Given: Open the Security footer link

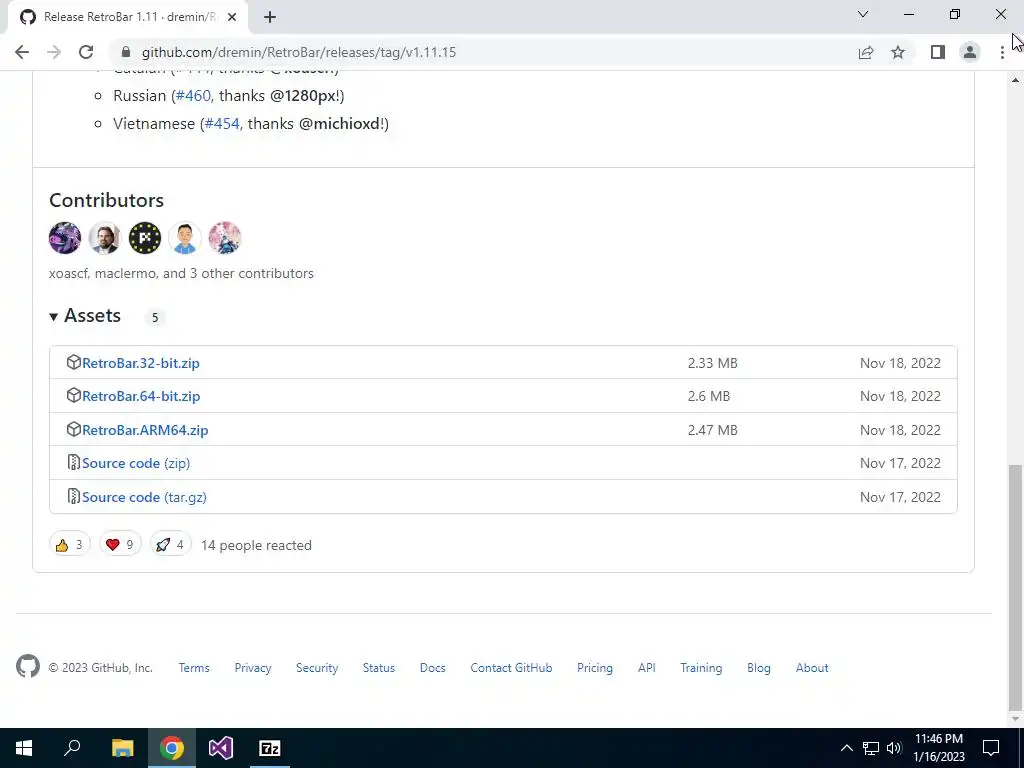Looking at the screenshot, I should [x=317, y=668].
